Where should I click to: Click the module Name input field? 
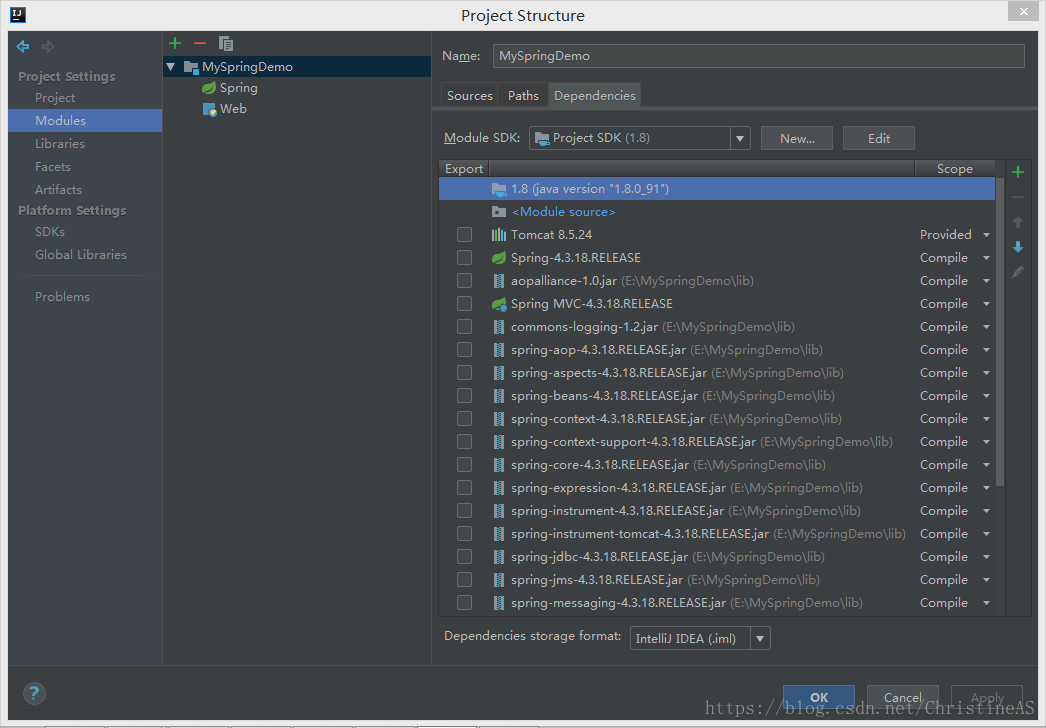point(758,56)
